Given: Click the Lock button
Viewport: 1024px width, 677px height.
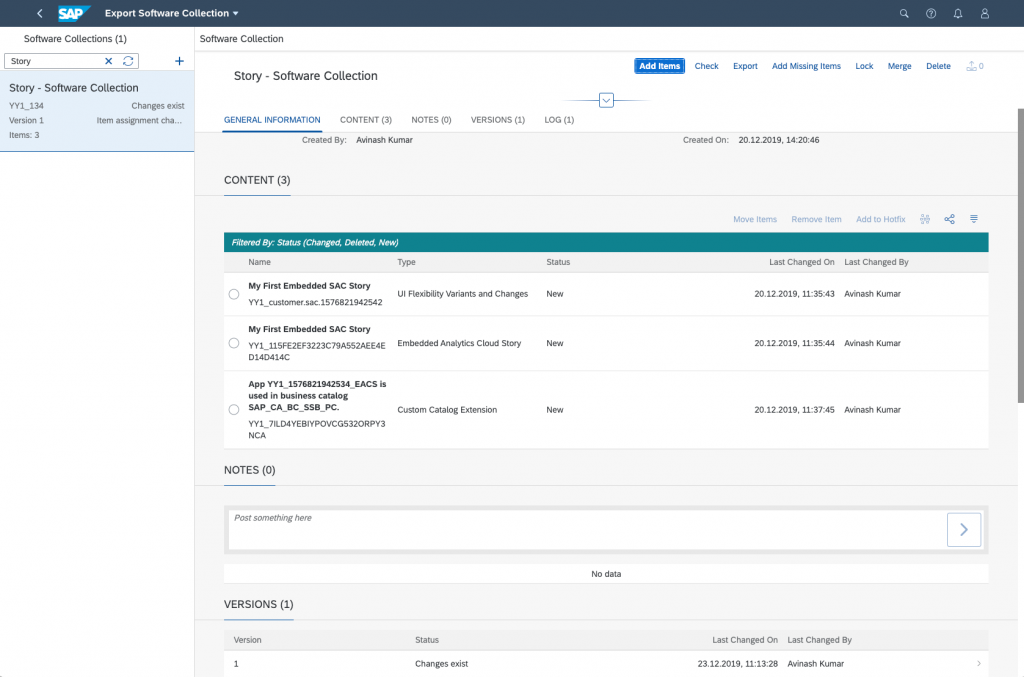Looking at the screenshot, I should [x=864, y=66].
